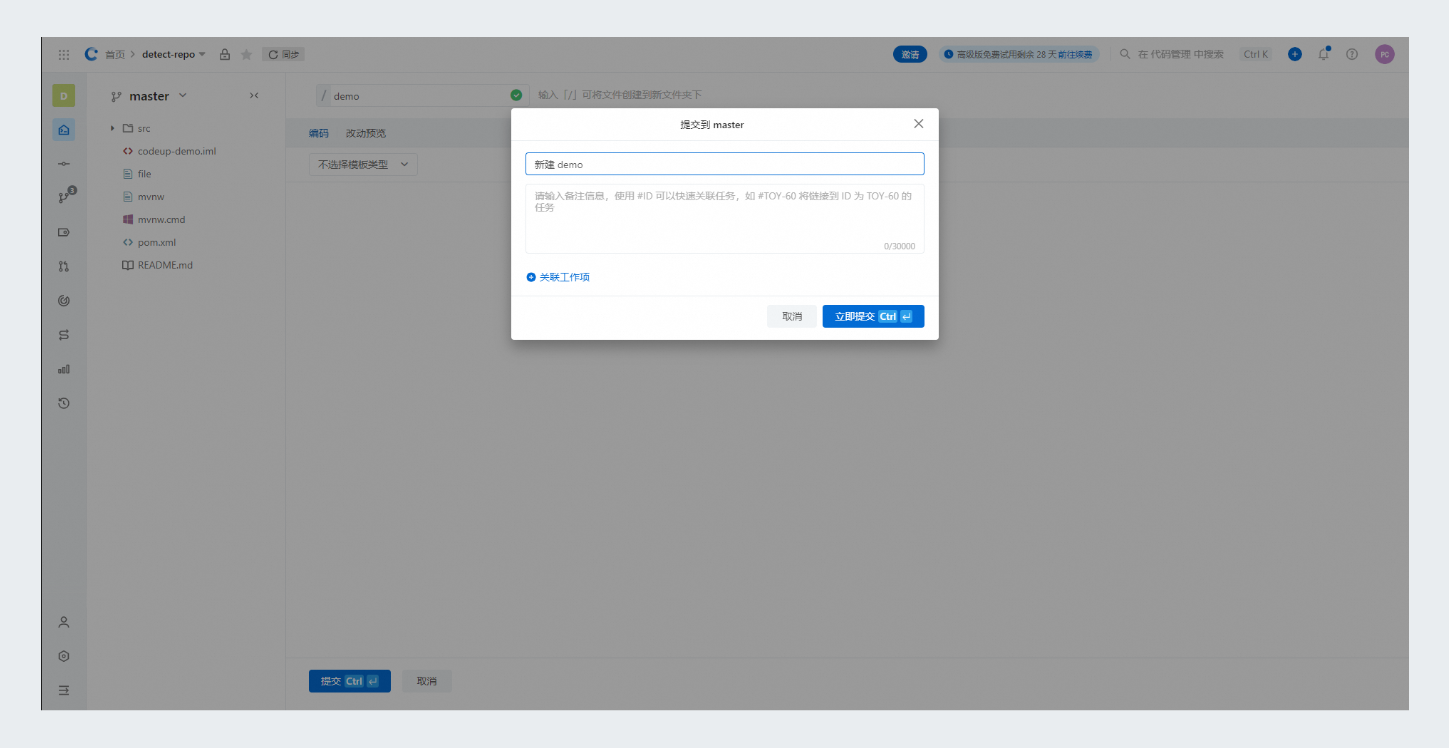Viewport: 1449px width, 748px height.
Task: Open the compare sidebar icon
Action: (64, 335)
